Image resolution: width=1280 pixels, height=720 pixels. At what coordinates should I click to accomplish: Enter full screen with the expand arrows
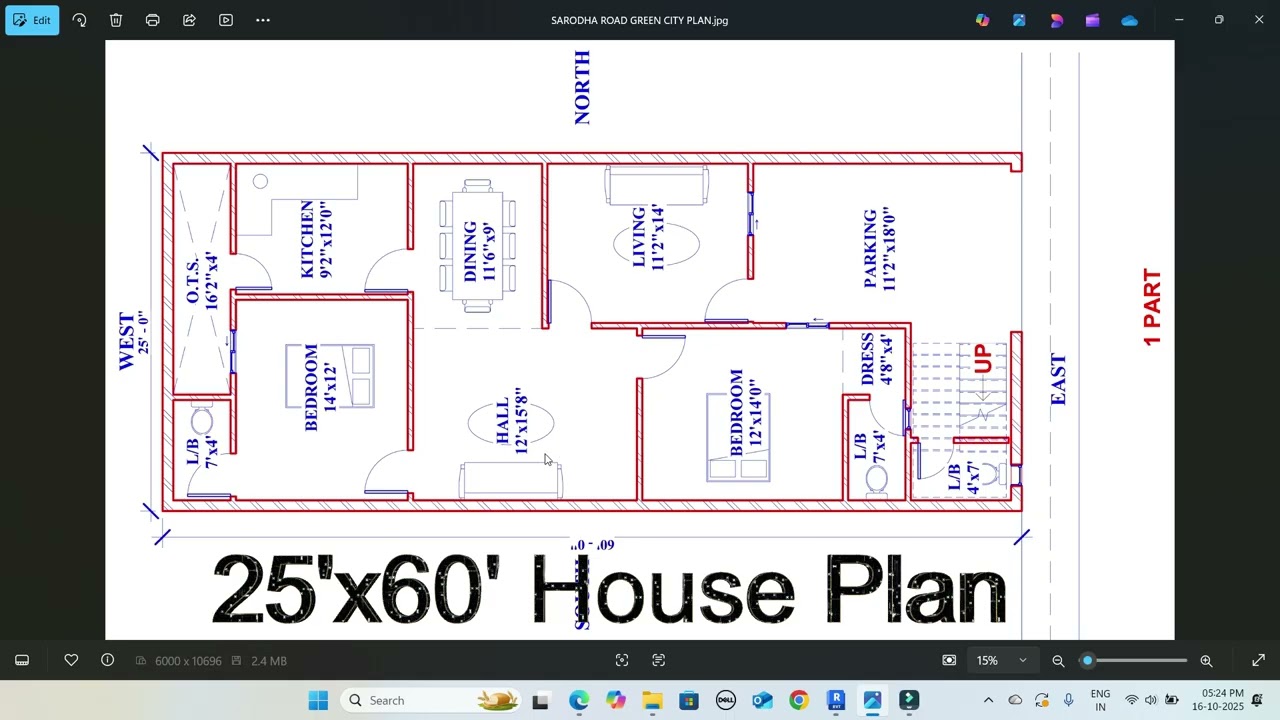point(1258,660)
